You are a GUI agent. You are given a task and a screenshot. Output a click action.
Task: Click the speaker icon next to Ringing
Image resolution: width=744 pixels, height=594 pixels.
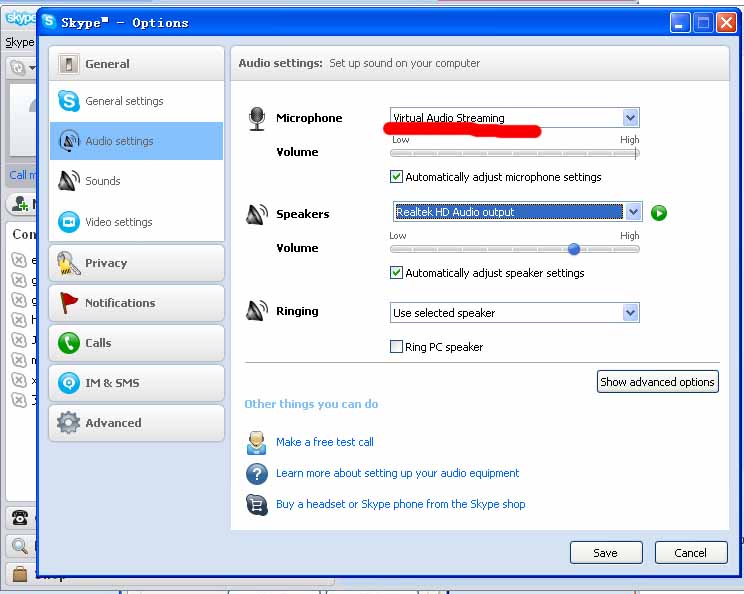tap(257, 311)
